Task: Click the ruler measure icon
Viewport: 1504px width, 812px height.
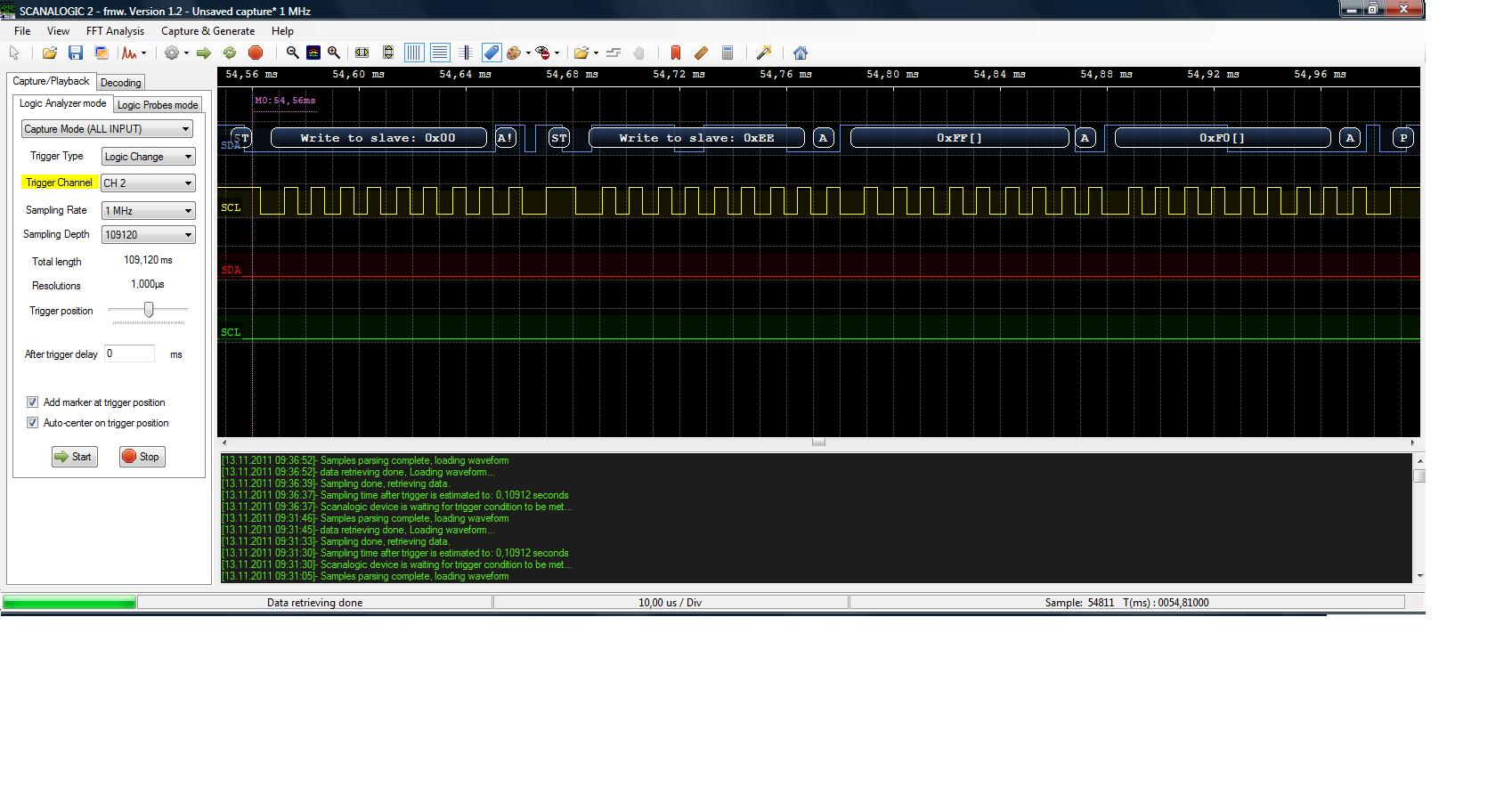Action: pos(701,53)
